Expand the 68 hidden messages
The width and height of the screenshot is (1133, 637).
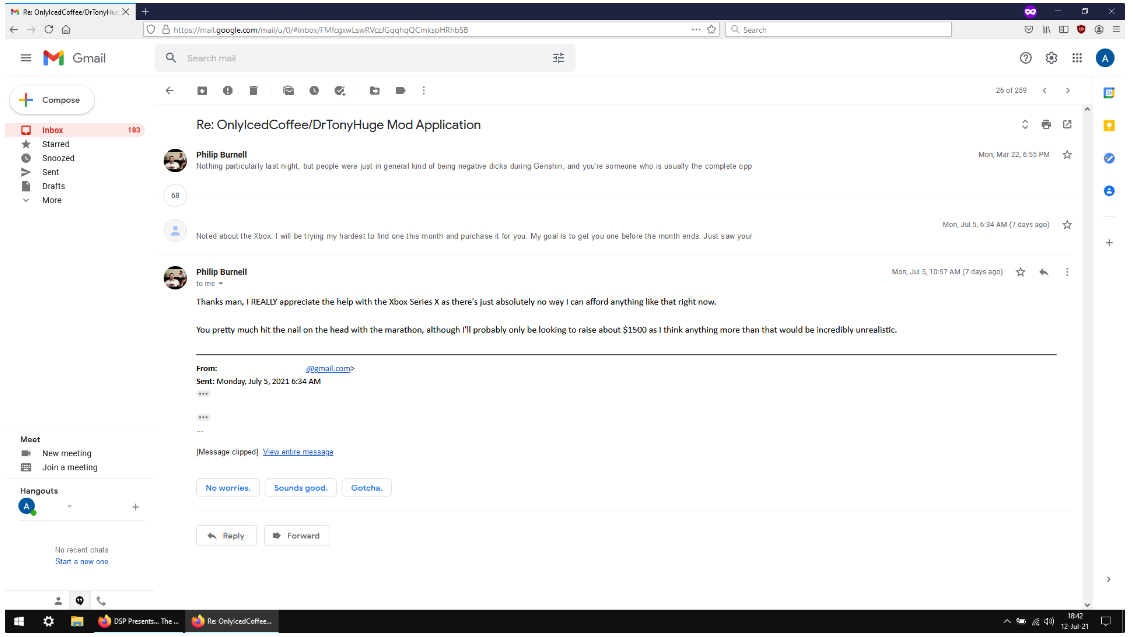click(x=176, y=196)
